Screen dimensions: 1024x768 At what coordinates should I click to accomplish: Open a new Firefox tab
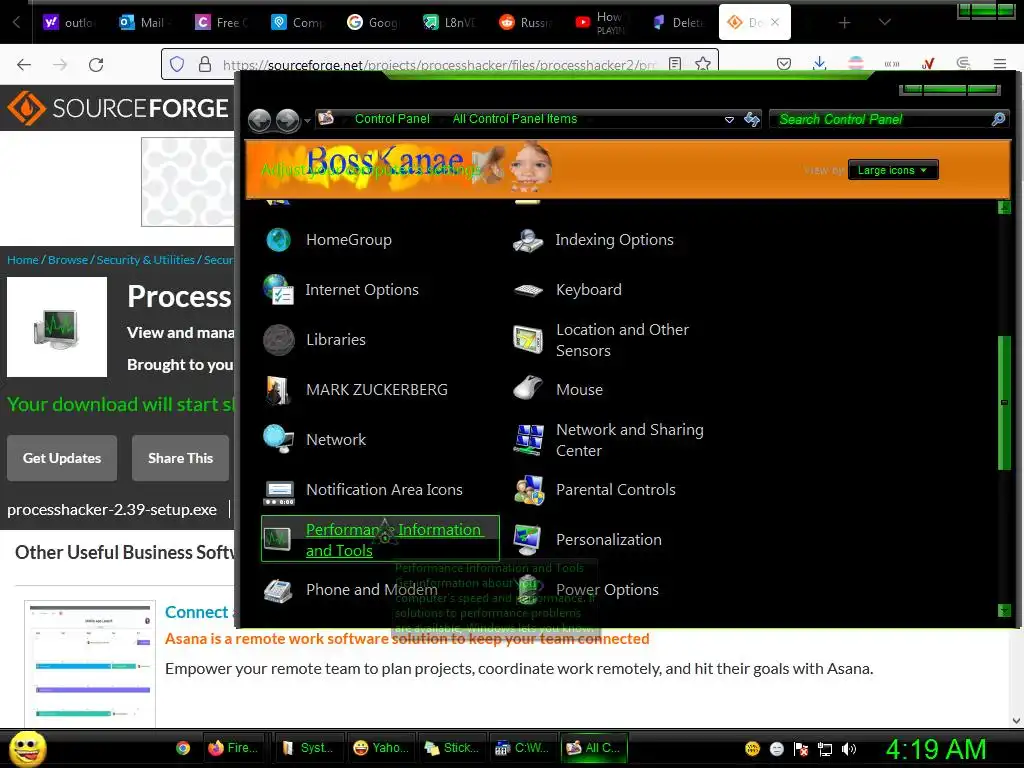click(x=844, y=23)
